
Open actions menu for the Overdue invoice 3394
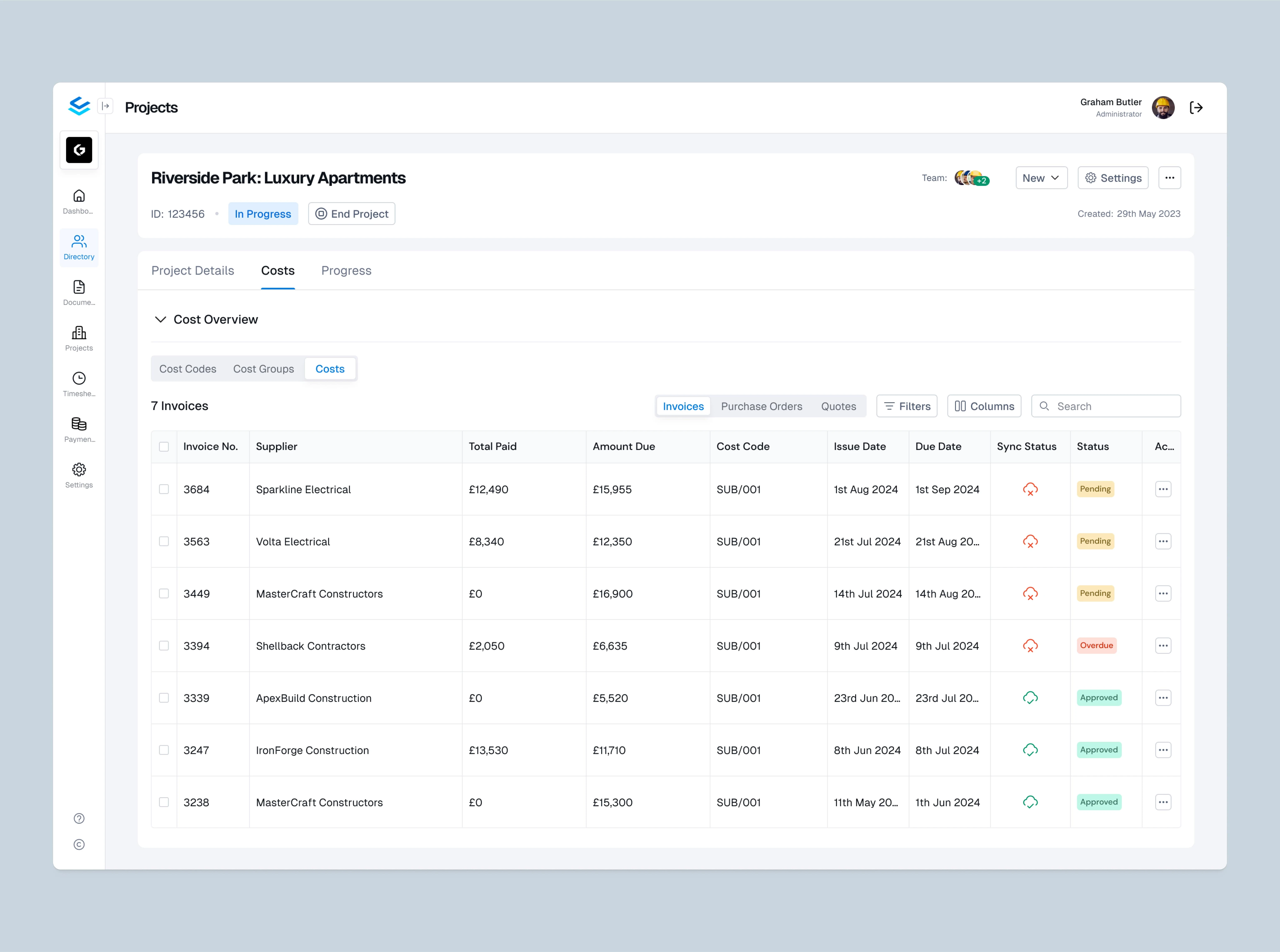1163,645
